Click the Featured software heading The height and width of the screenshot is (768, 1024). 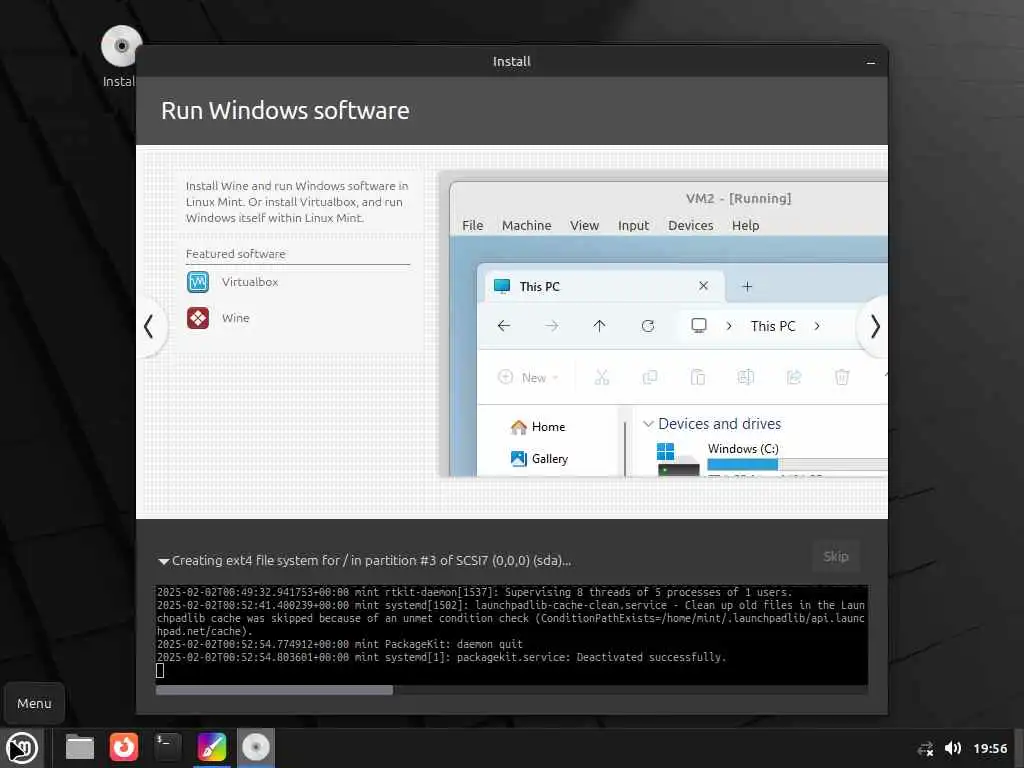click(235, 254)
